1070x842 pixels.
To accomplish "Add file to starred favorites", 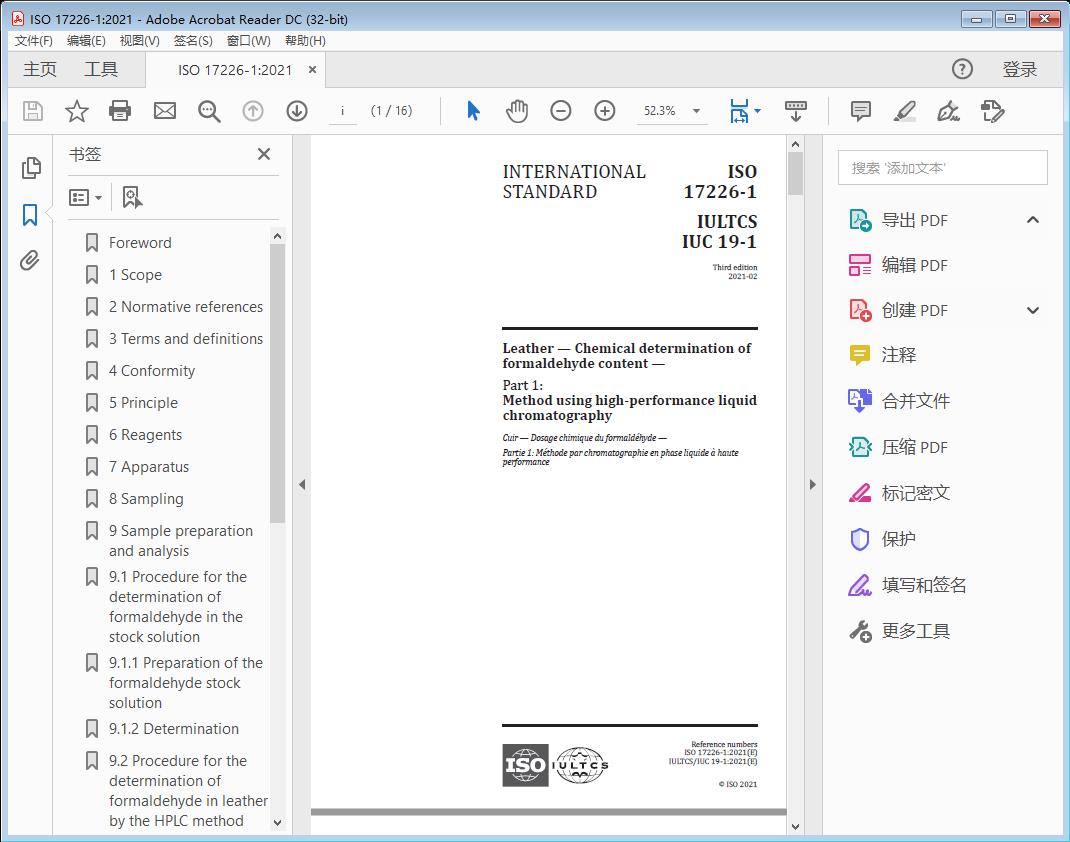I will click(76, 111).
